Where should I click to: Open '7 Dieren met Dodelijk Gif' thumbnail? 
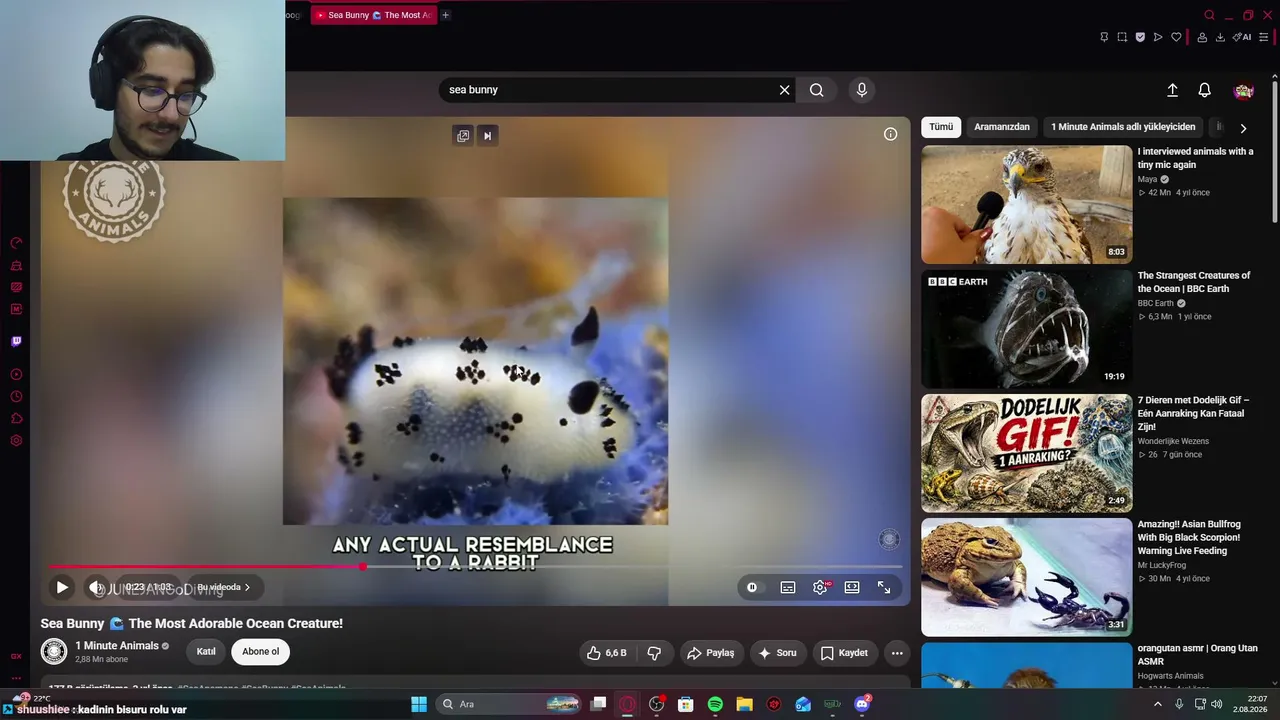click(x=1027, y=453)
